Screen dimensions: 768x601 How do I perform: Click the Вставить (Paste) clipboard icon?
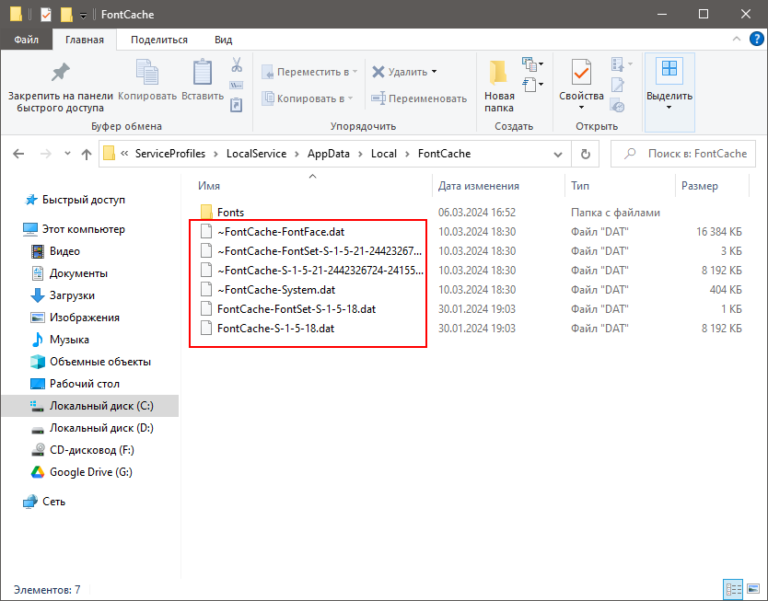coord(203,74)
